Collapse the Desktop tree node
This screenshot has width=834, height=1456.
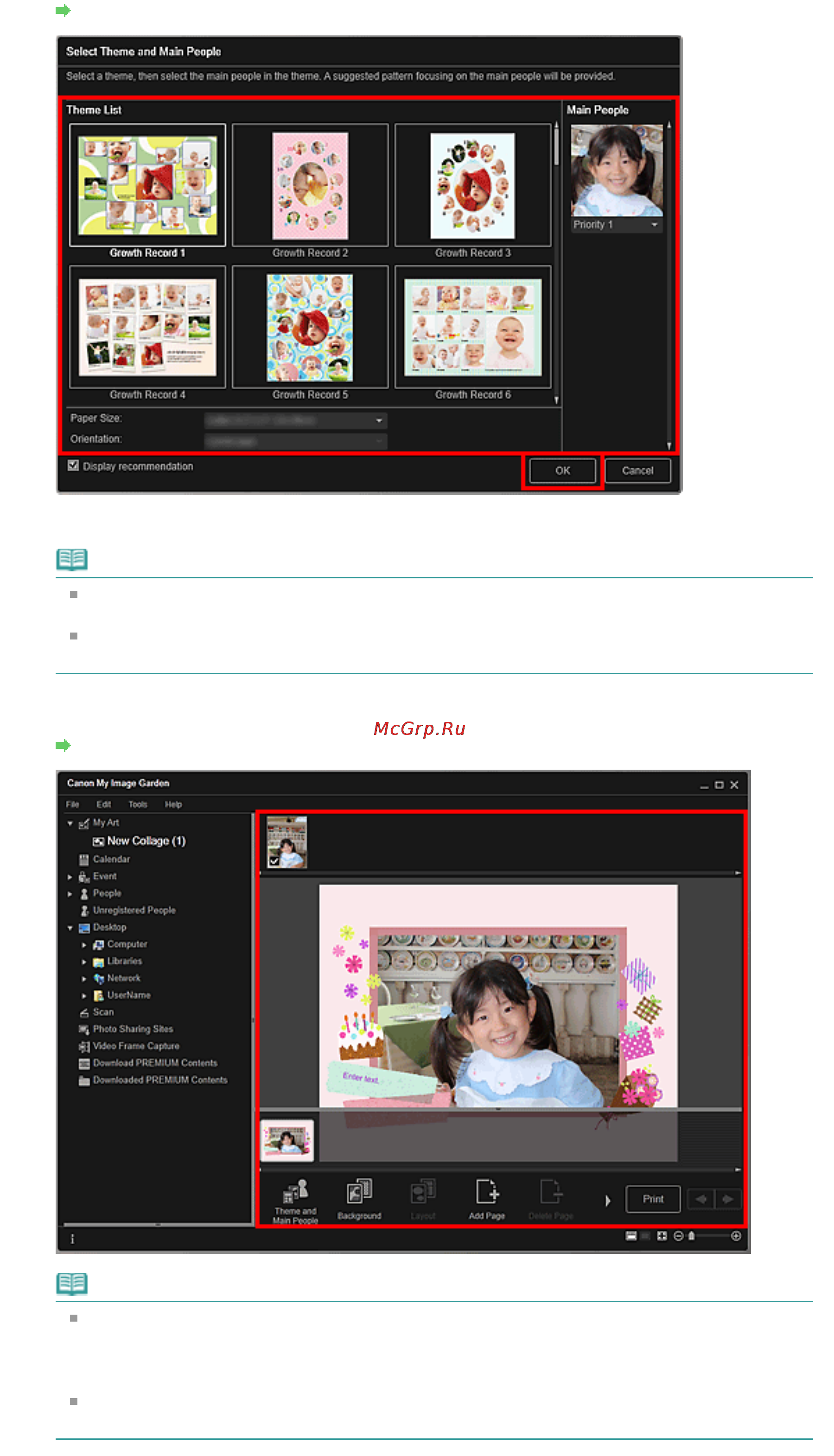70,928
